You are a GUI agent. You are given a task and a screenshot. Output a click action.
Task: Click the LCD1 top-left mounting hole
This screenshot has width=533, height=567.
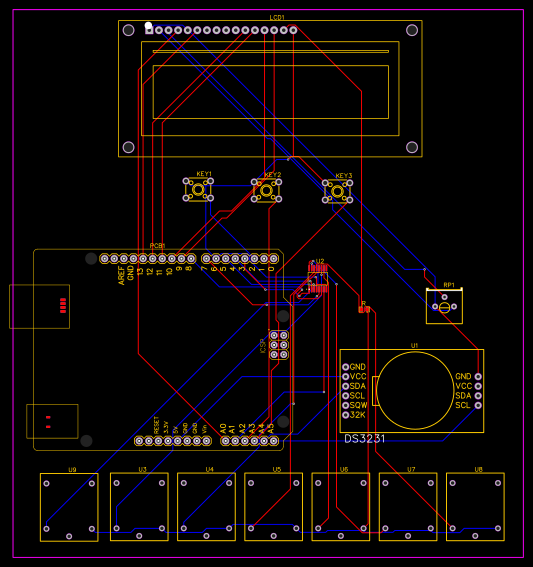pos(128,30)
